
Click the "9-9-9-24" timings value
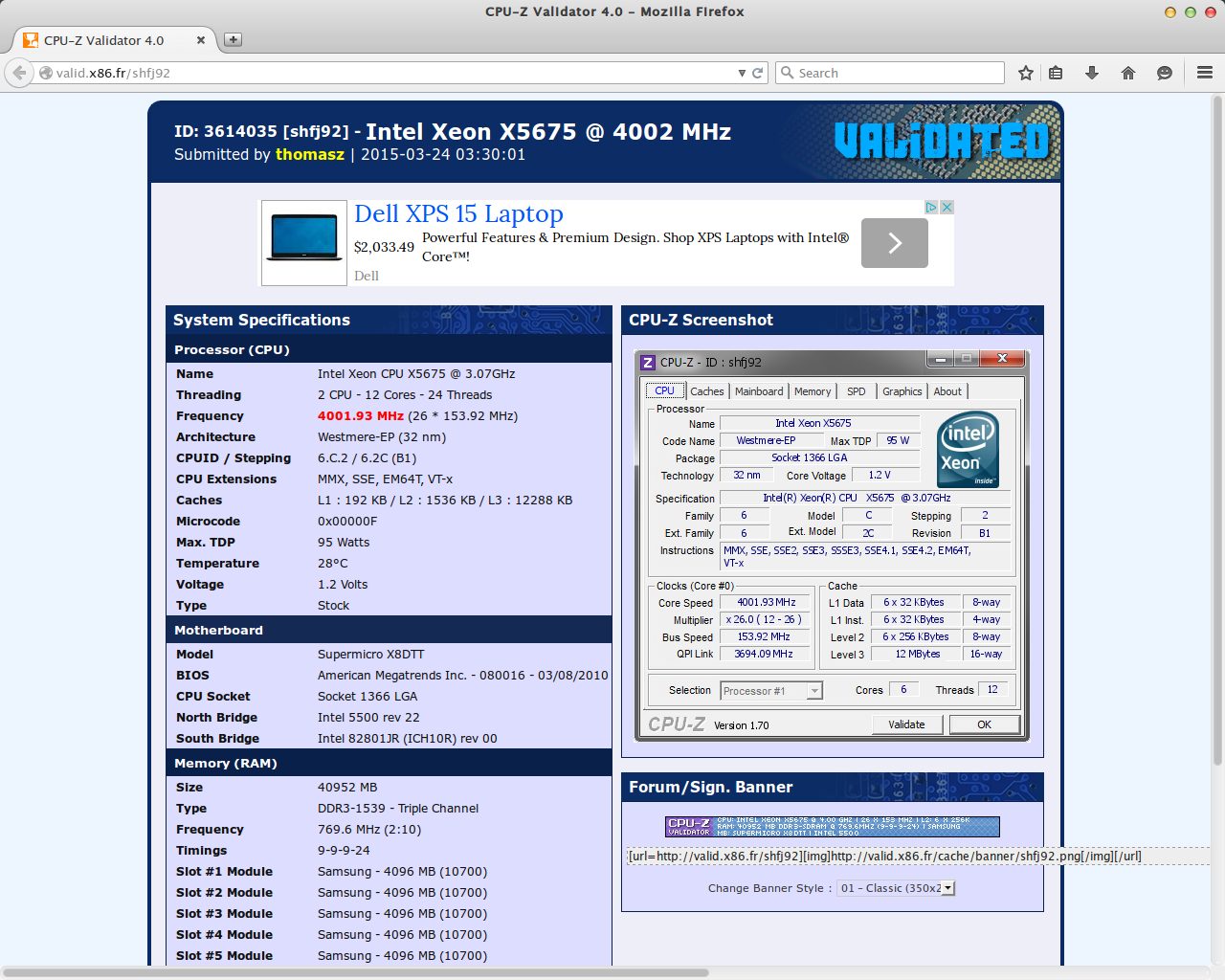344,851
